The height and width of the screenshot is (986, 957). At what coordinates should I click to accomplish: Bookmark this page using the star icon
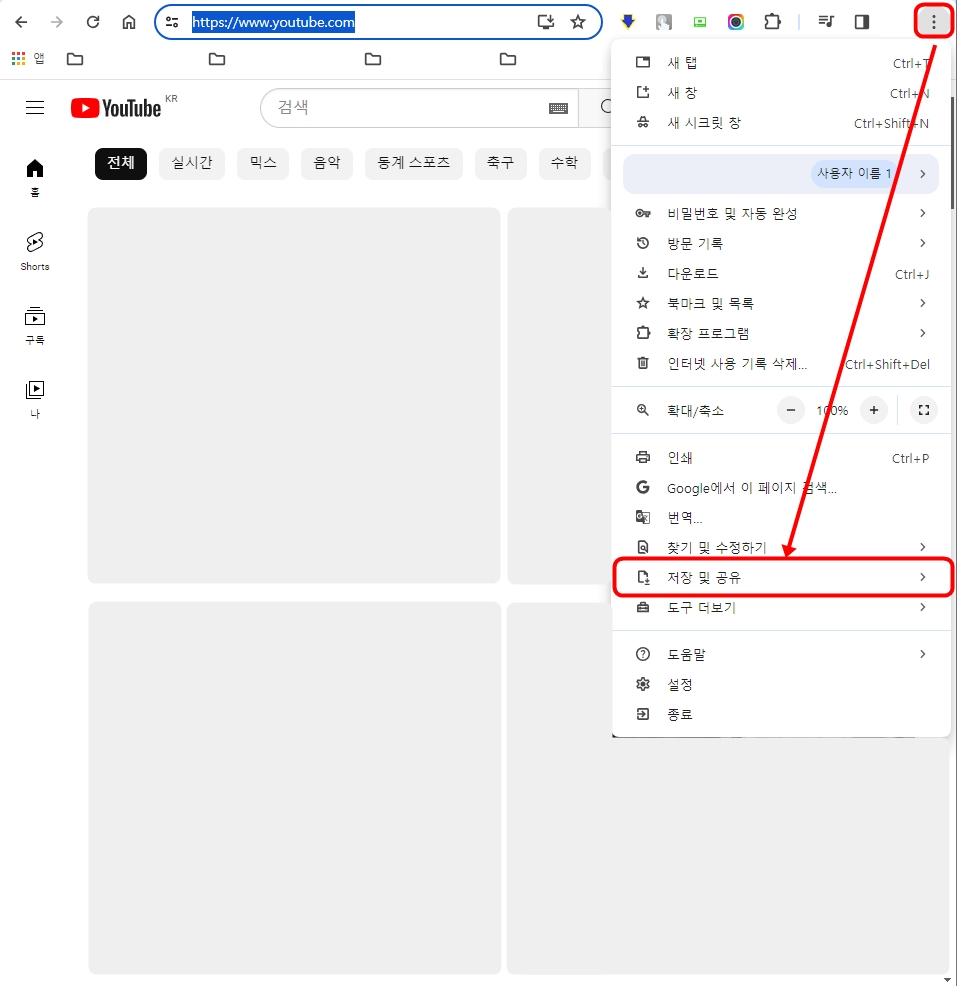pyautogui.click(x=578, y=21)
